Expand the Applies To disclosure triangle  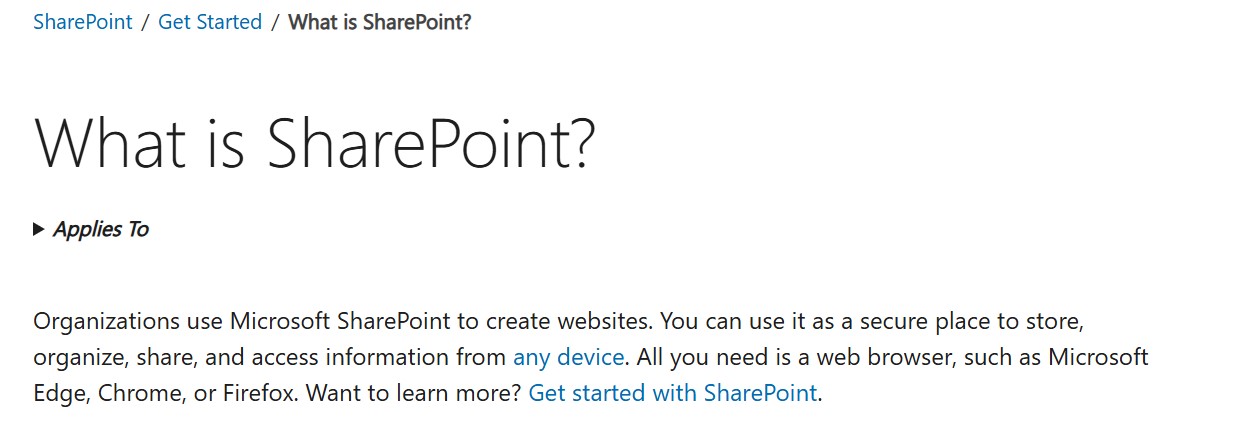pos(39,229)
